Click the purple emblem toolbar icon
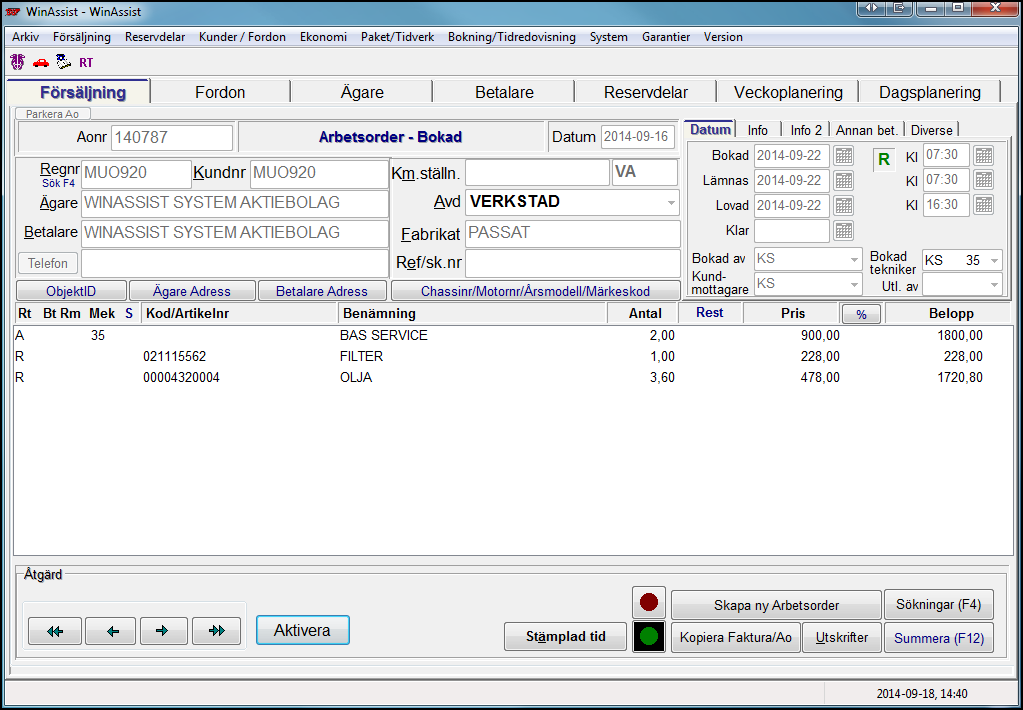1023x710 pixels. 18,62
